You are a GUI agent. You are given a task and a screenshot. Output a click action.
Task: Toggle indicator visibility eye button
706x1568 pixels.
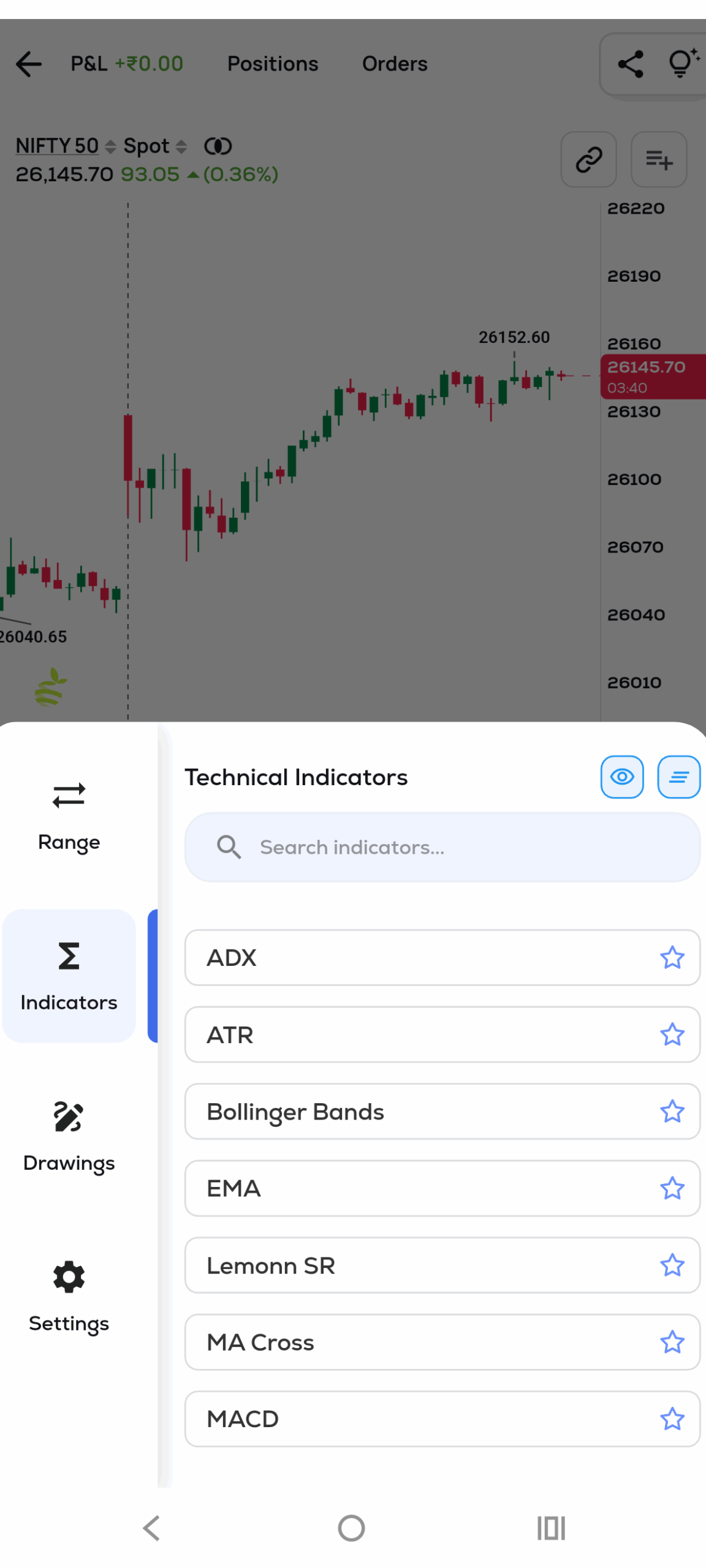pos(621,777)
